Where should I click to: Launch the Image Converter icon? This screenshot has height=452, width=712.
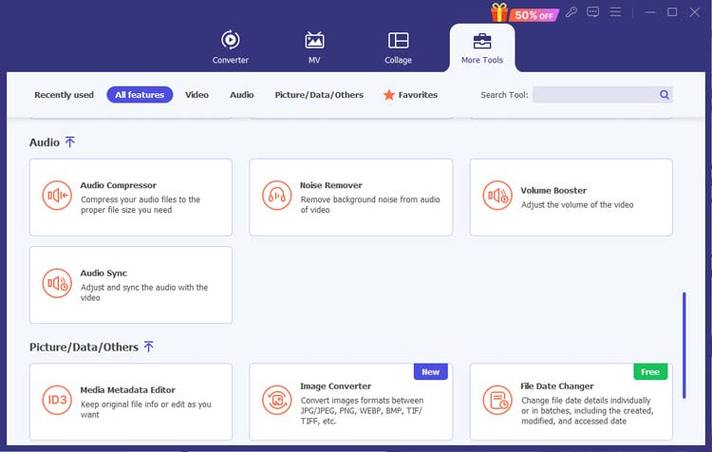click(277, 400)
